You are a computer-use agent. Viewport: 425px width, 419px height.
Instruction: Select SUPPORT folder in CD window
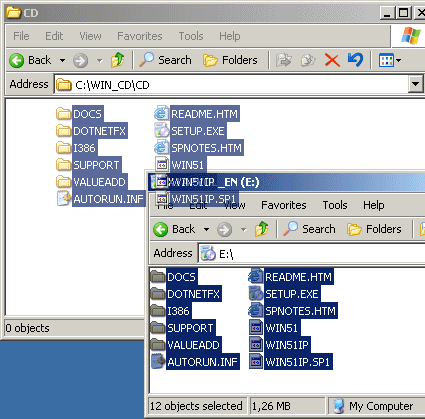point(88,165)
